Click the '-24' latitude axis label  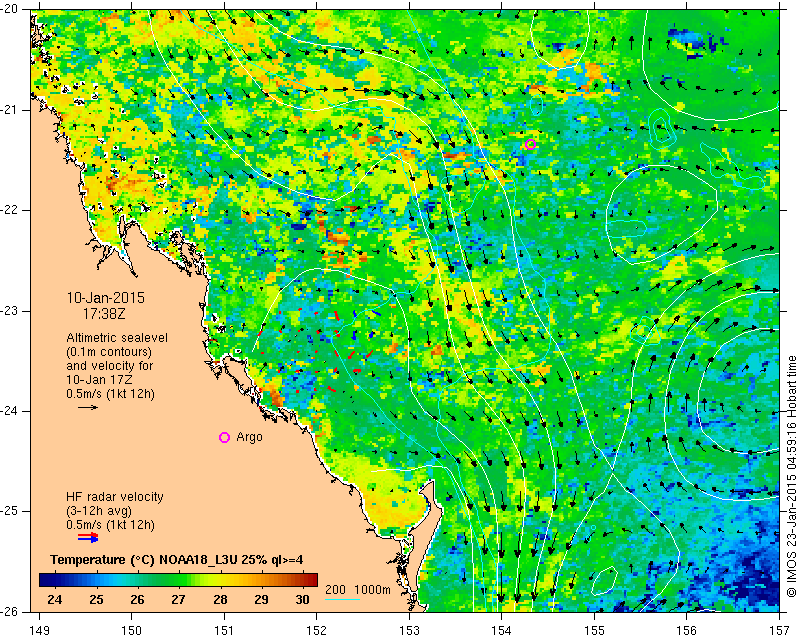[x=9, y=411]
